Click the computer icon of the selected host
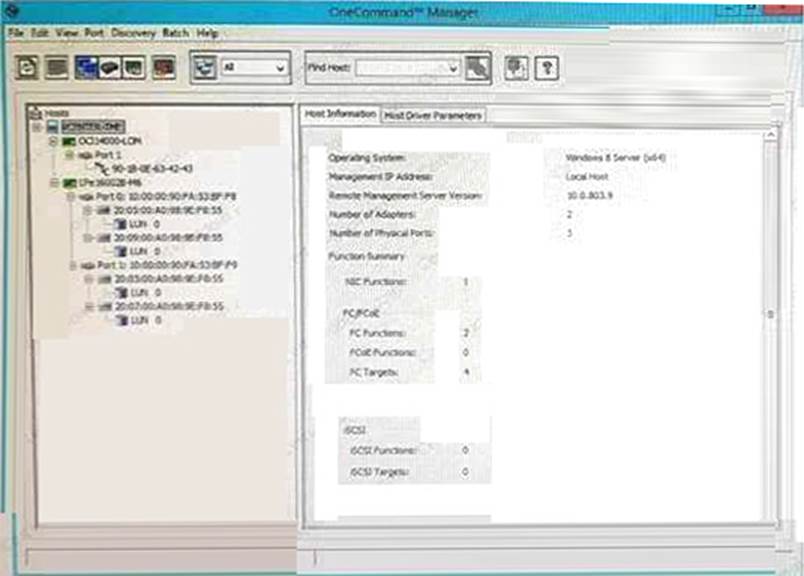The width and height of the screenshot is (804, 576). pos(52,127)
